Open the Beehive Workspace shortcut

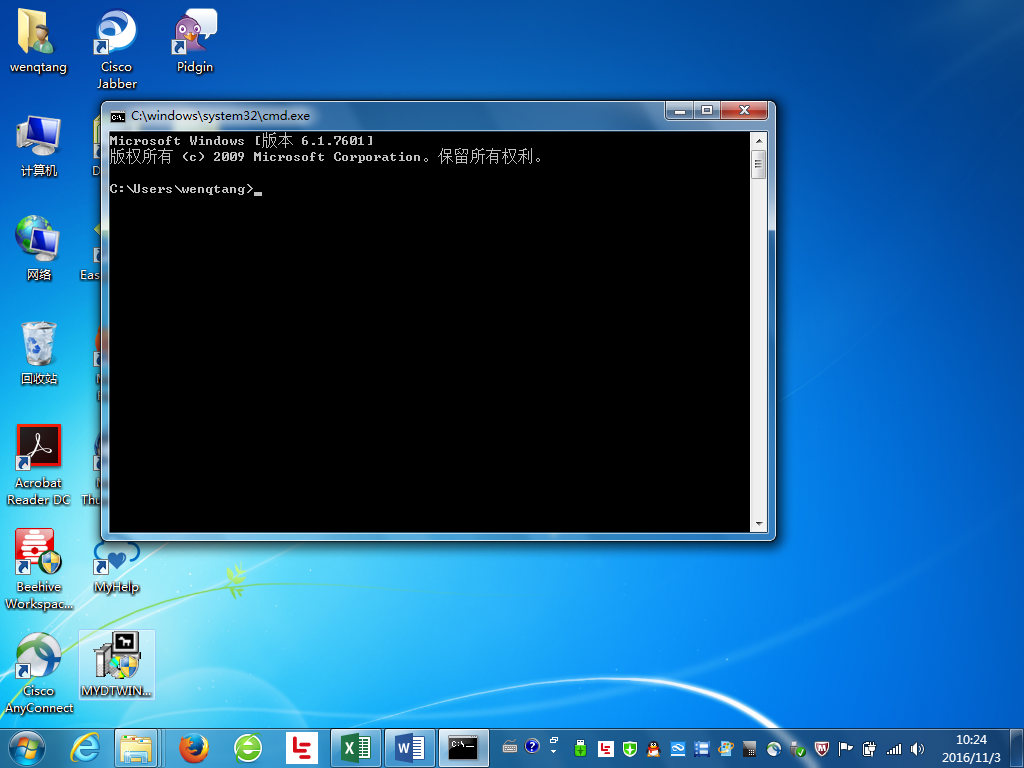tap(39, 569)
